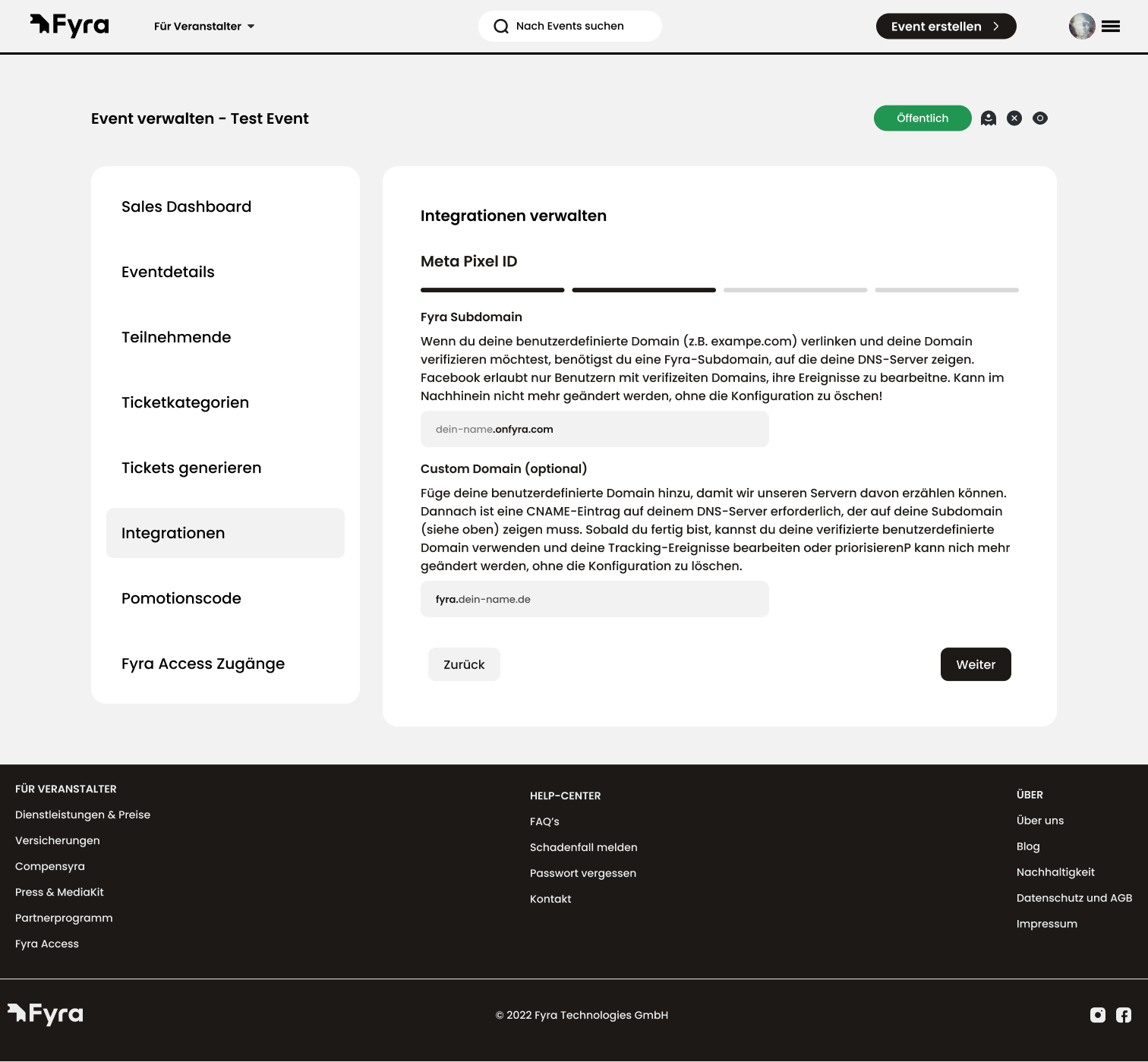Click the Integrationen verwalten heading

click(x=513, y=216)
